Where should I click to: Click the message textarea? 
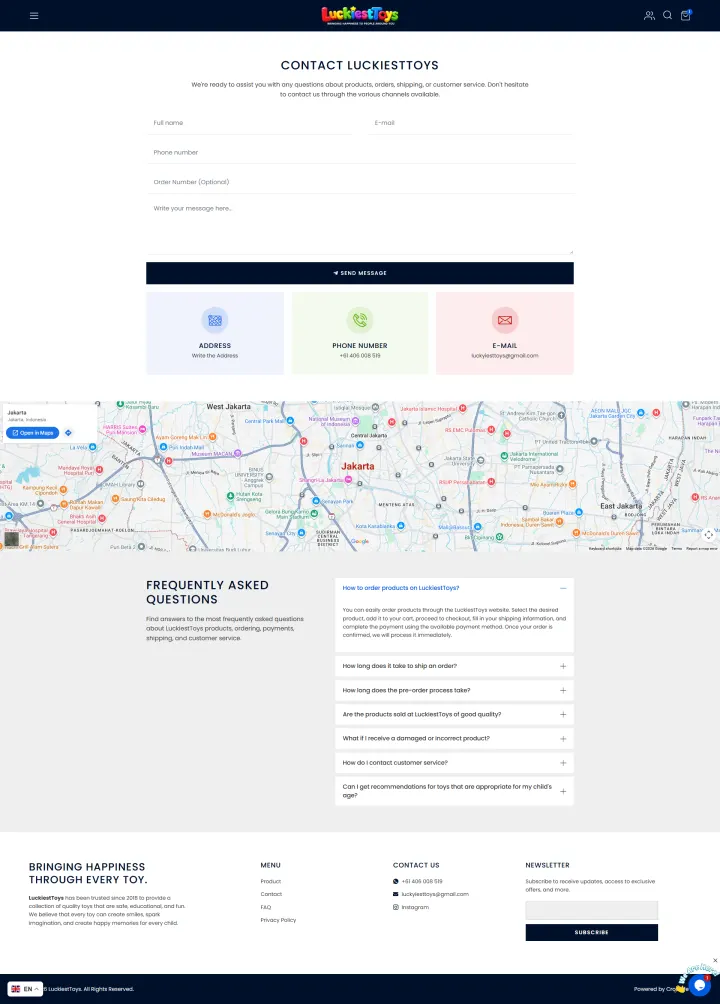(x=360, y=227)
